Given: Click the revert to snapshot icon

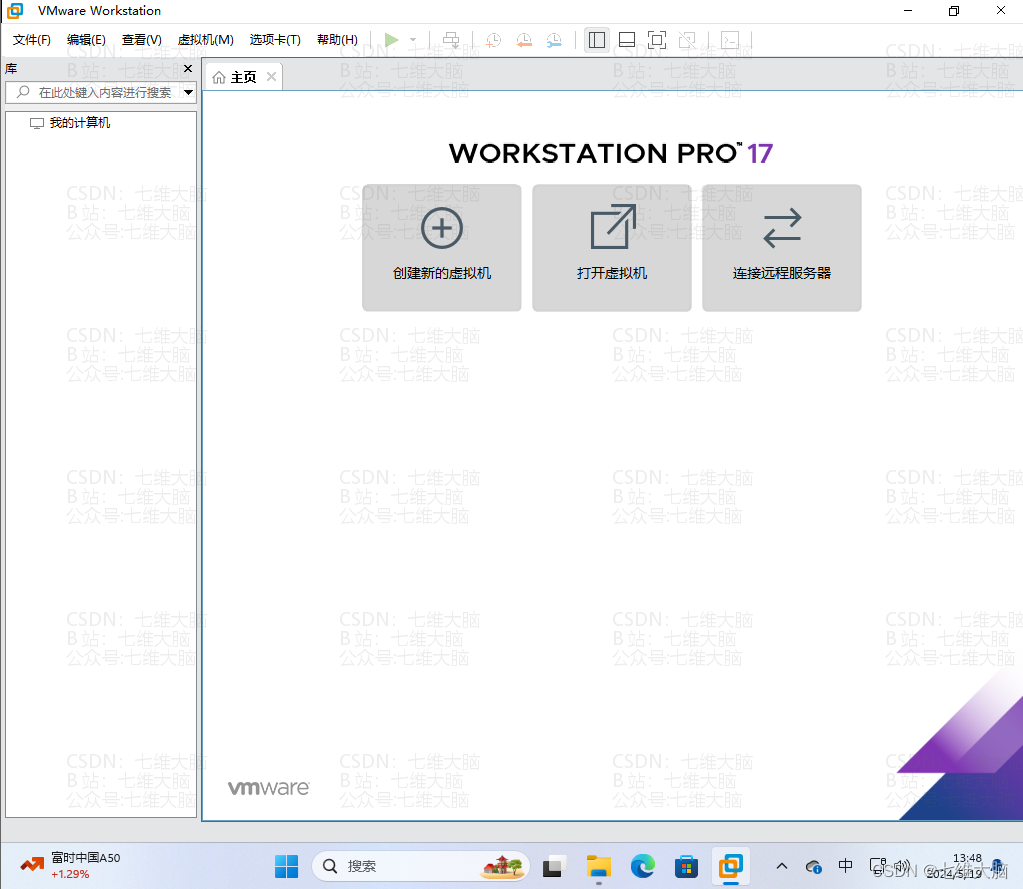Looking at the screenshot, I should tap(524, 40).
